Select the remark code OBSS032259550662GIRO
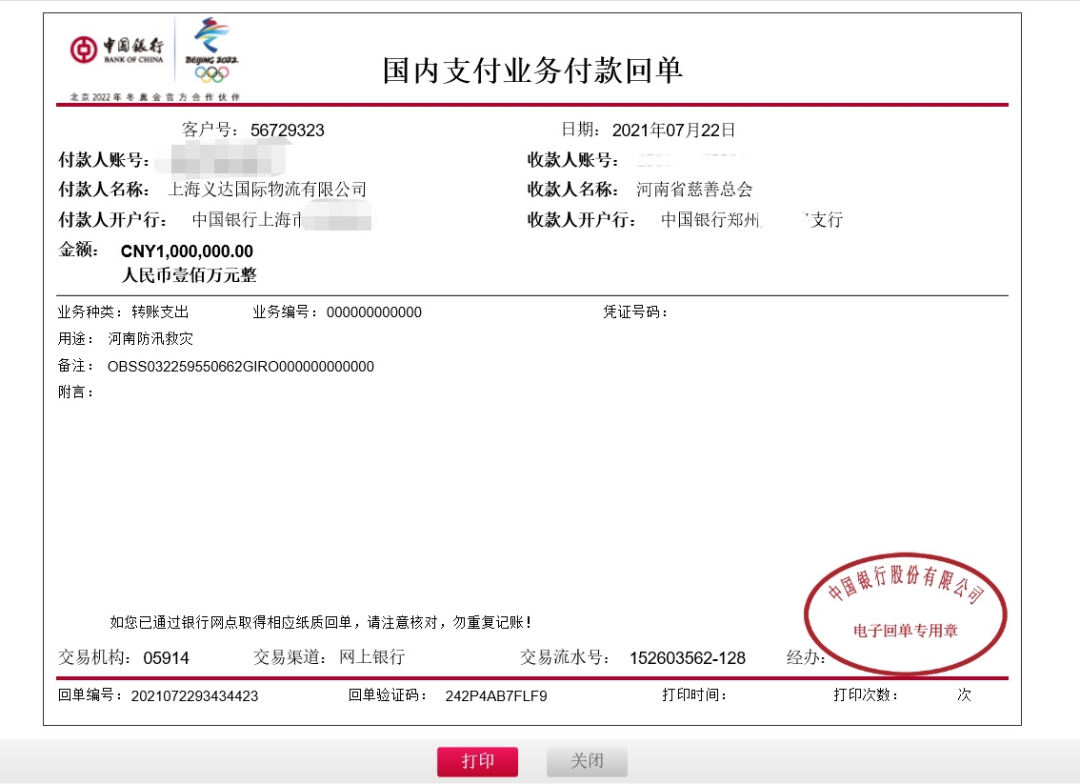 pos(240,367)
